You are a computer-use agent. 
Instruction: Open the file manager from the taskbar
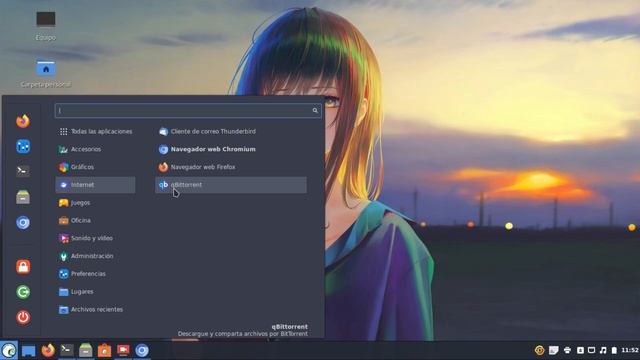85,350
